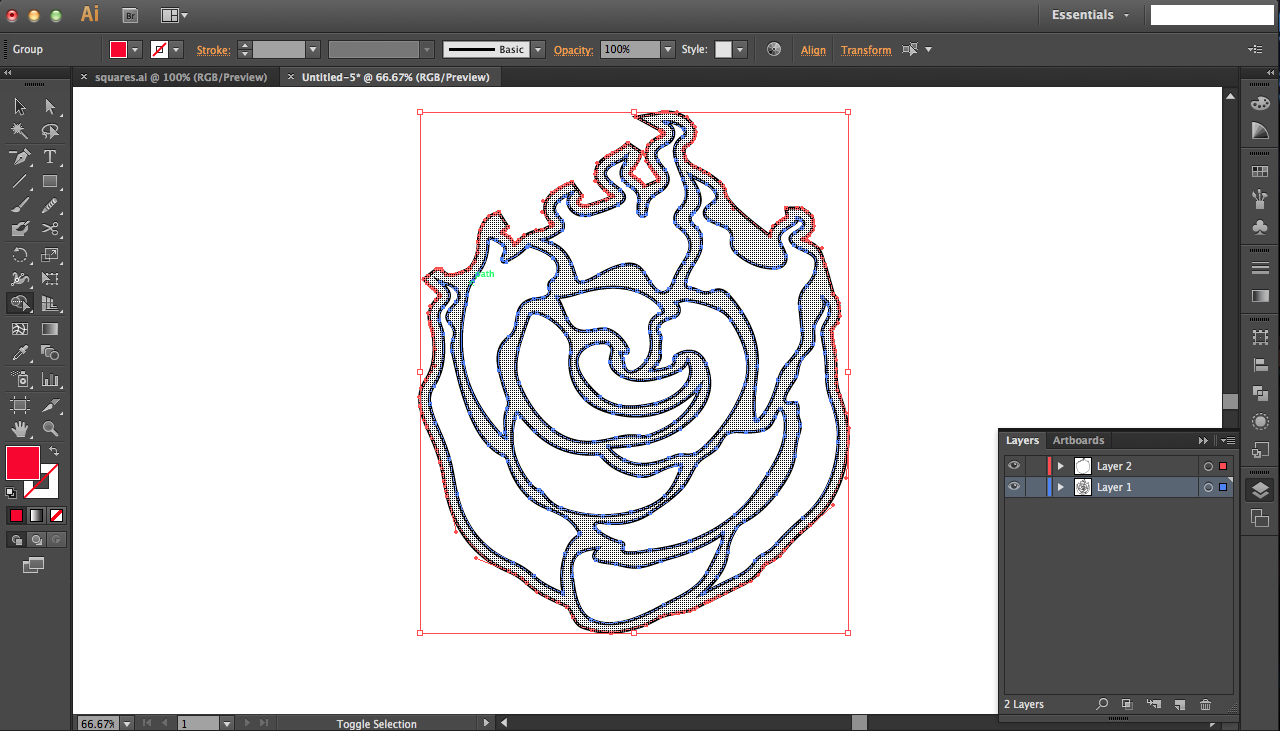1280x731 pixels.
Task: Select the Pencil tool
Action: pyautogui.click(x=50, y=206)
